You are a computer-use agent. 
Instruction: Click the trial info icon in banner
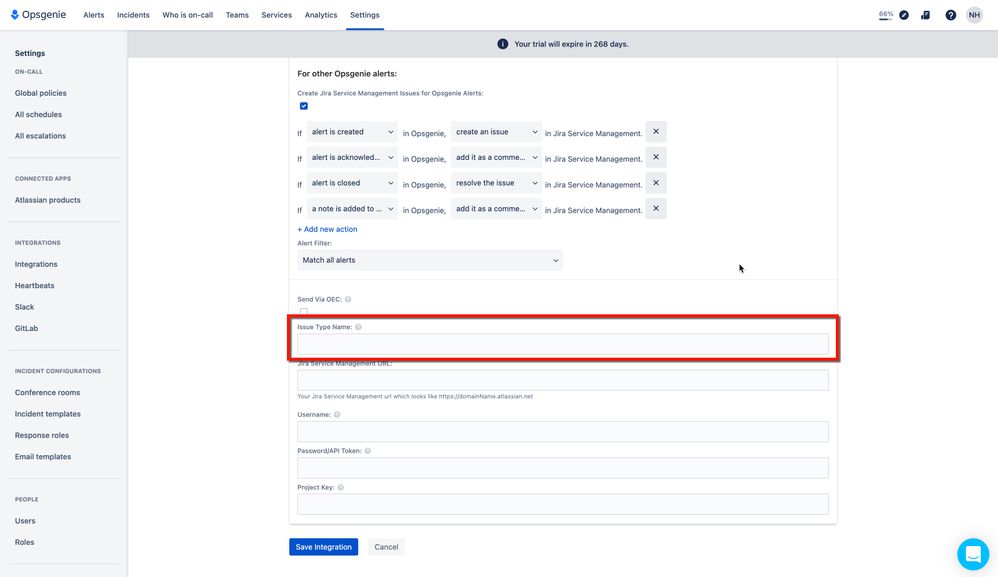click(x=503, y=44)
